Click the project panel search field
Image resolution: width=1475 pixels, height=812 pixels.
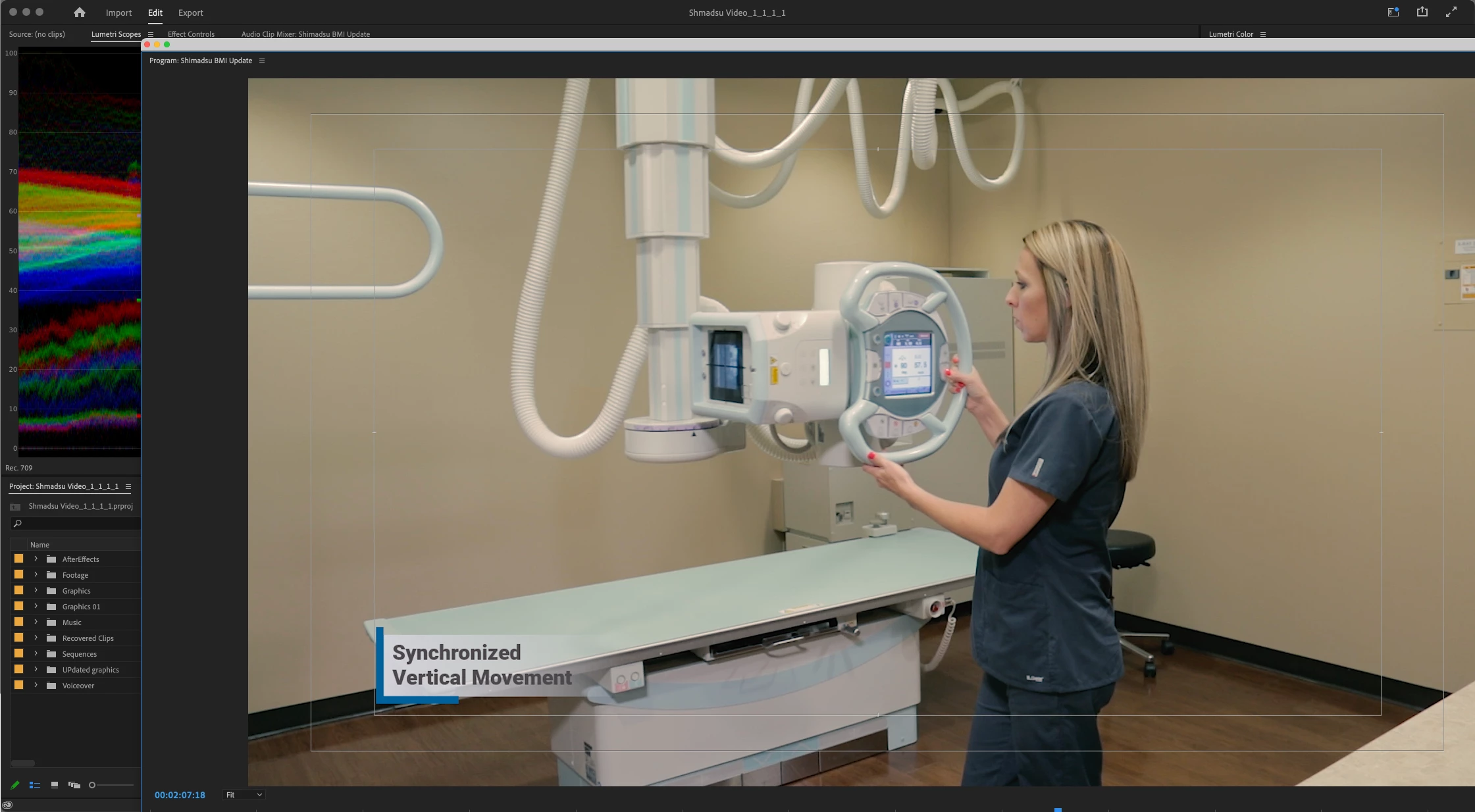click(x=76, y=524)
